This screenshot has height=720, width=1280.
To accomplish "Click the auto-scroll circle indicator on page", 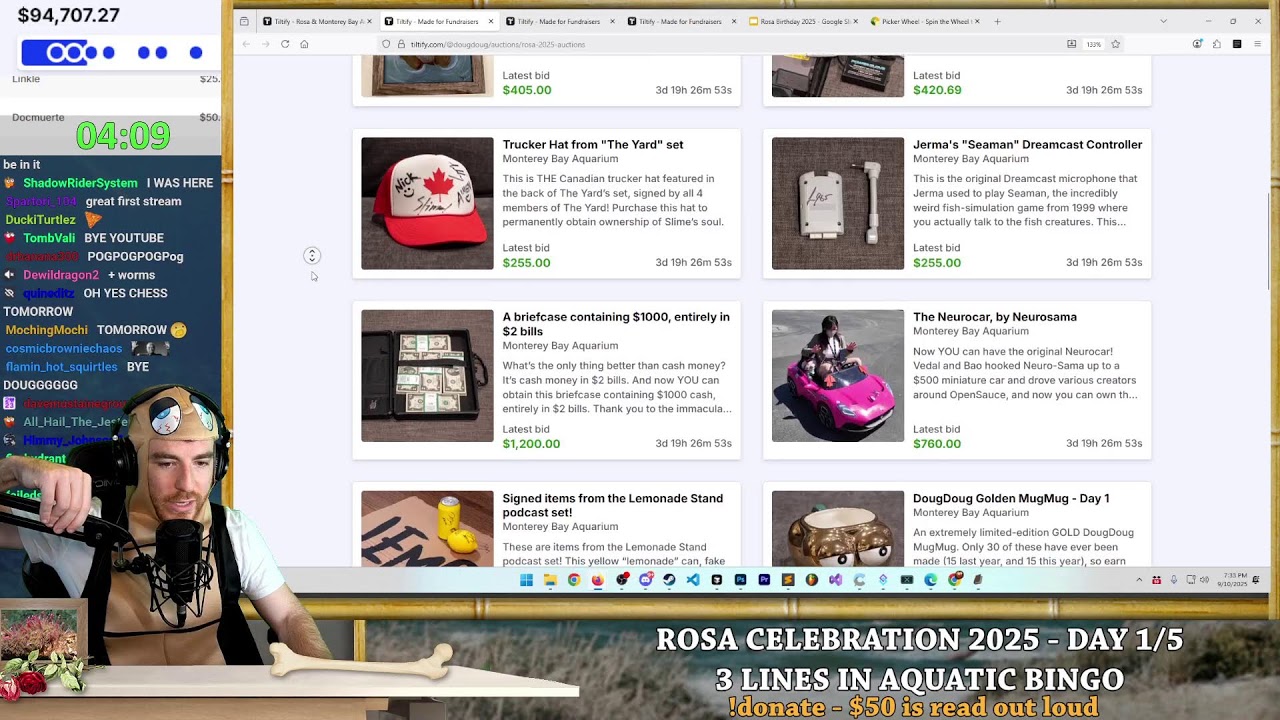I will coord(312,256).
